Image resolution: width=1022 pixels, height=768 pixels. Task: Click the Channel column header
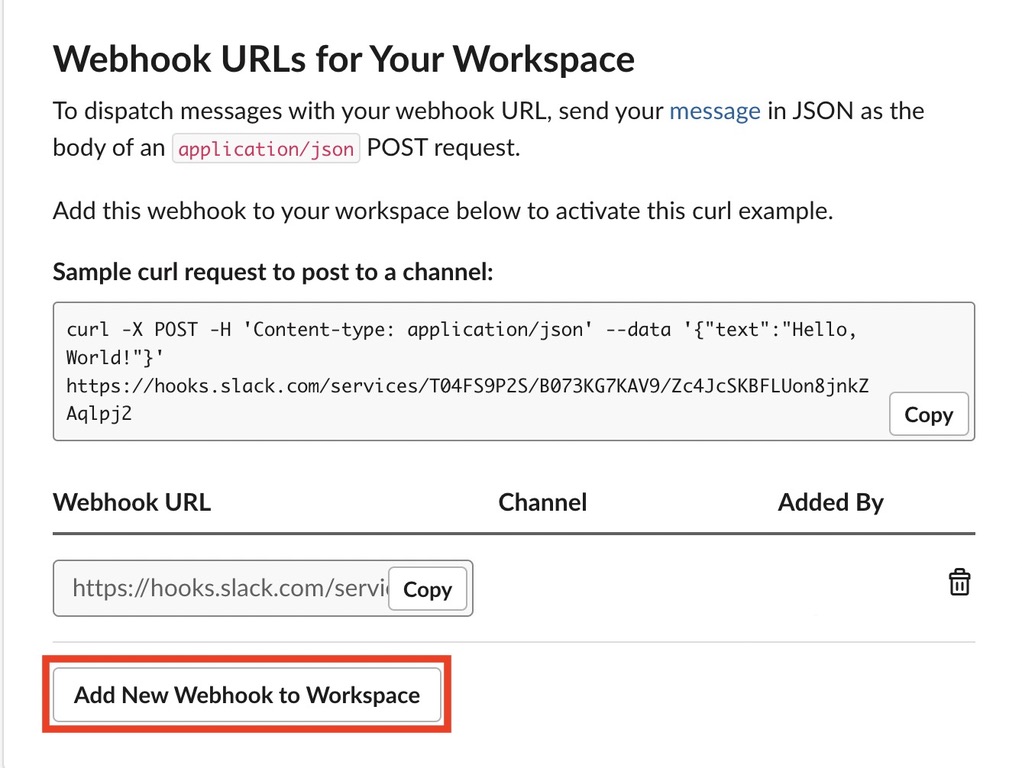(542, 502)
